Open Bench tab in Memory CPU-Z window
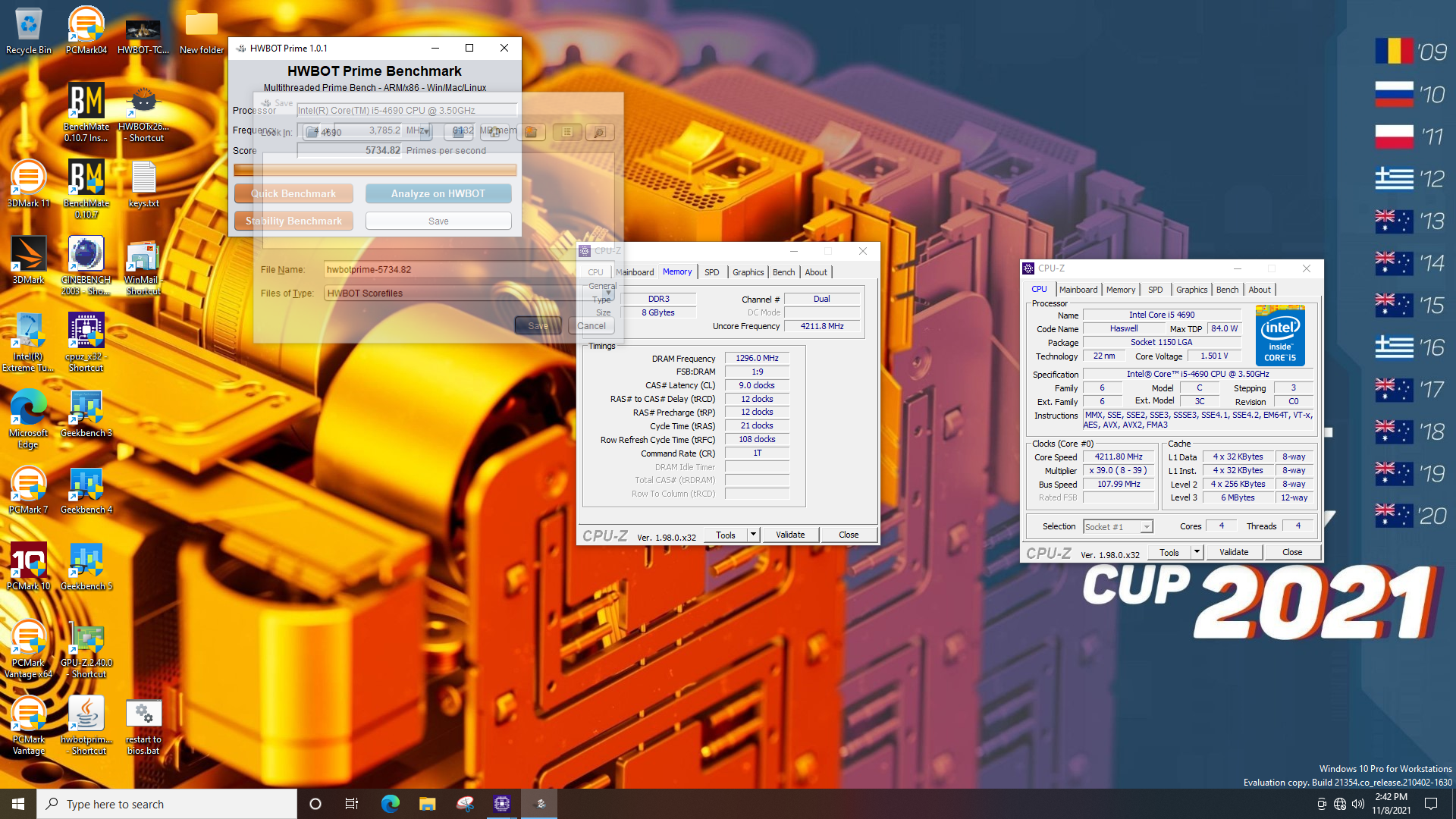 coord(783,272)
